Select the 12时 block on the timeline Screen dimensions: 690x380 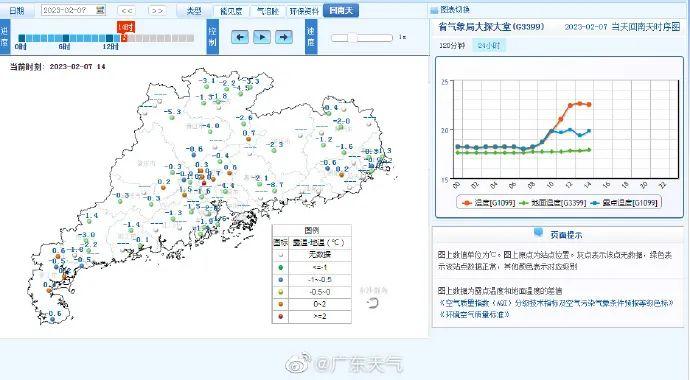tap(109, 38)
